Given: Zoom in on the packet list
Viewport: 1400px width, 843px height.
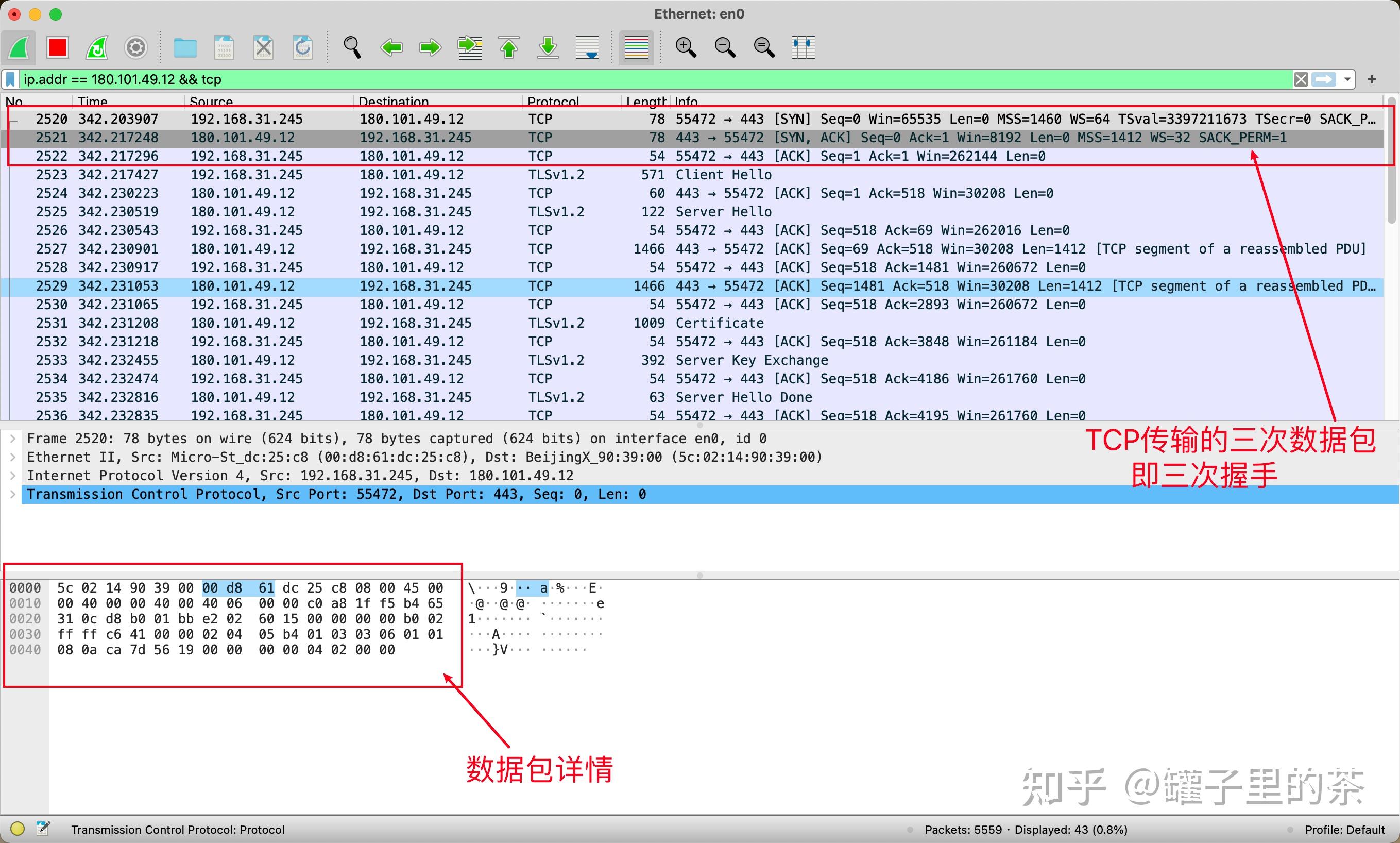Looking at the screenshot, I should coord(686,47).
